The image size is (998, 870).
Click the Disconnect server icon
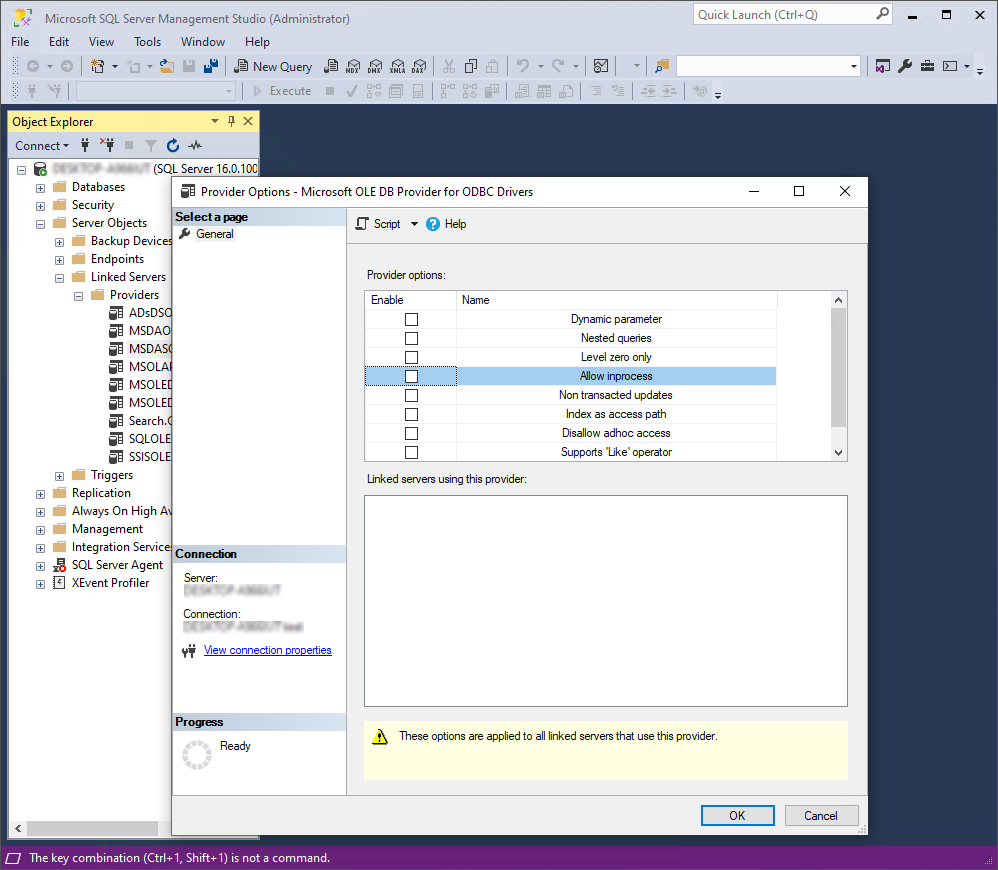point(107,145)
